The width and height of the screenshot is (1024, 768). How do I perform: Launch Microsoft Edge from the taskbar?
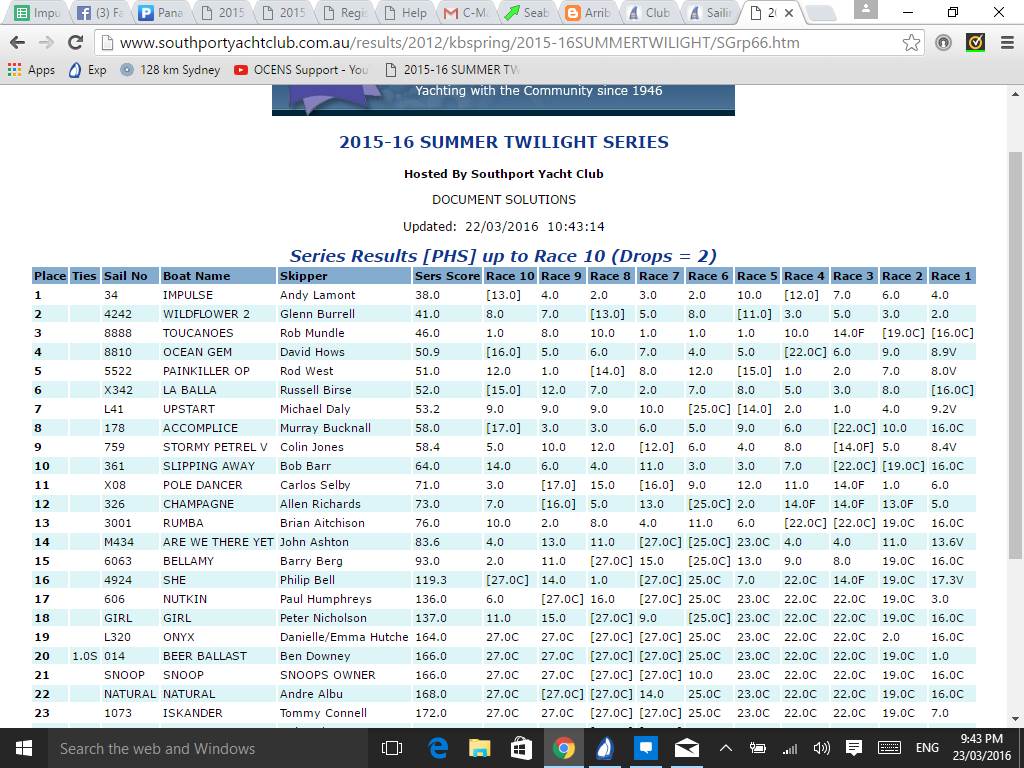[x=438, y=748]
